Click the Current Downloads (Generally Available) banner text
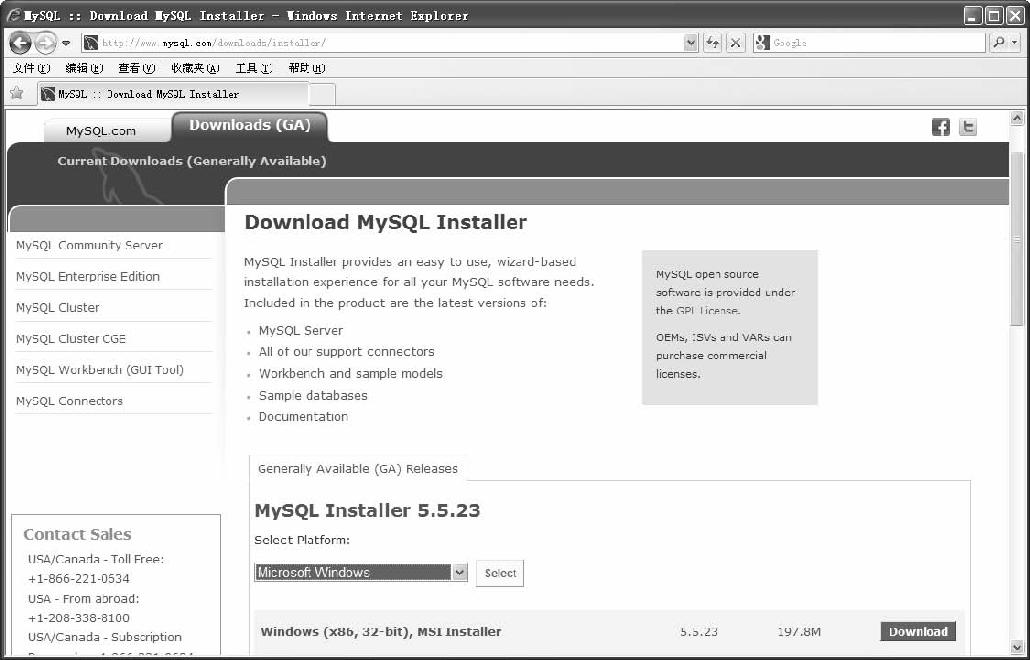This screenshot has height=660, width=1030. (192, 161)
